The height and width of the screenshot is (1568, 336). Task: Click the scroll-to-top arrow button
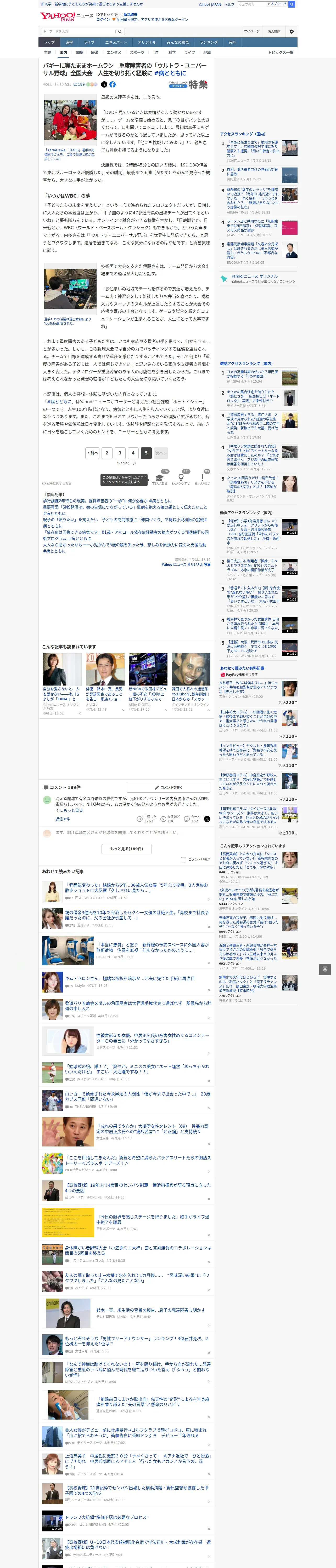[x=325, y=970]
